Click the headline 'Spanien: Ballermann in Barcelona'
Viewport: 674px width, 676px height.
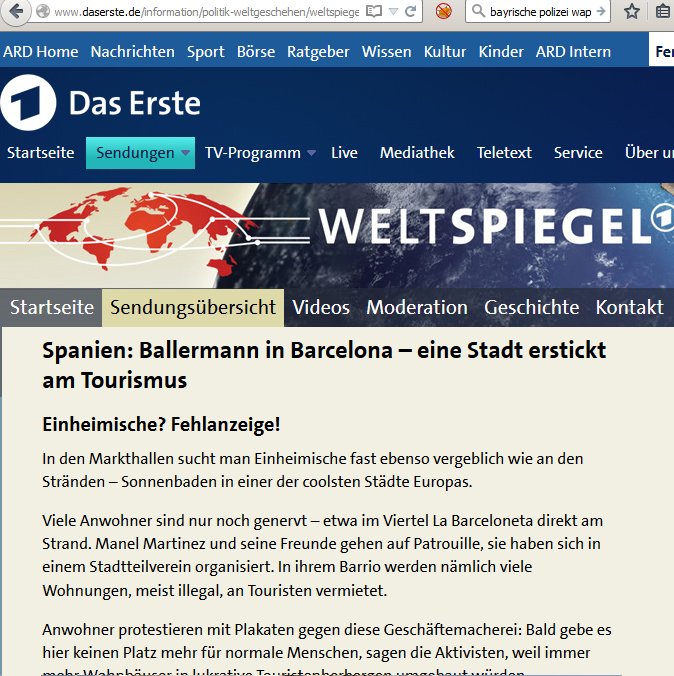click(324, 365)
